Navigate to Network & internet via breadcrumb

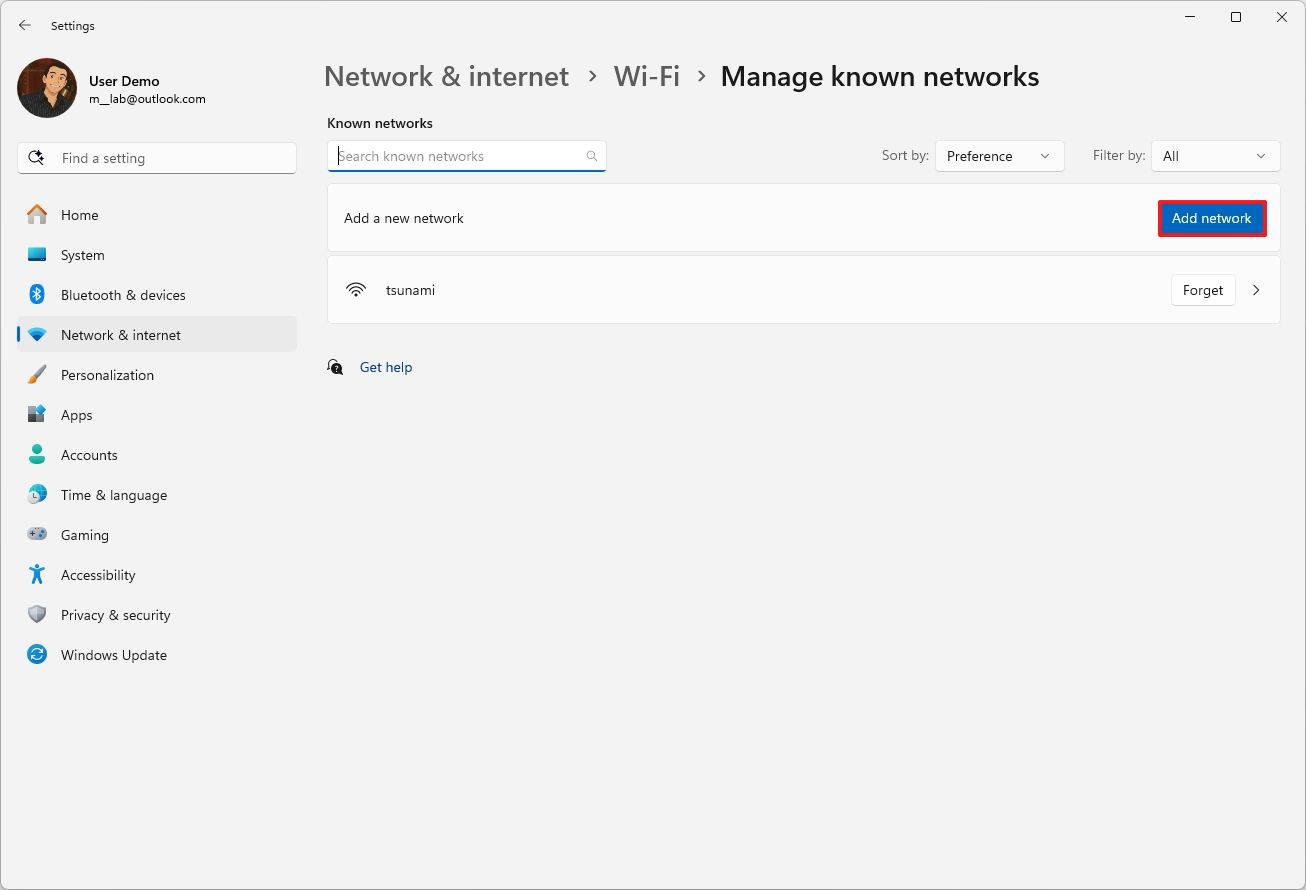click(x=446, y=76)
